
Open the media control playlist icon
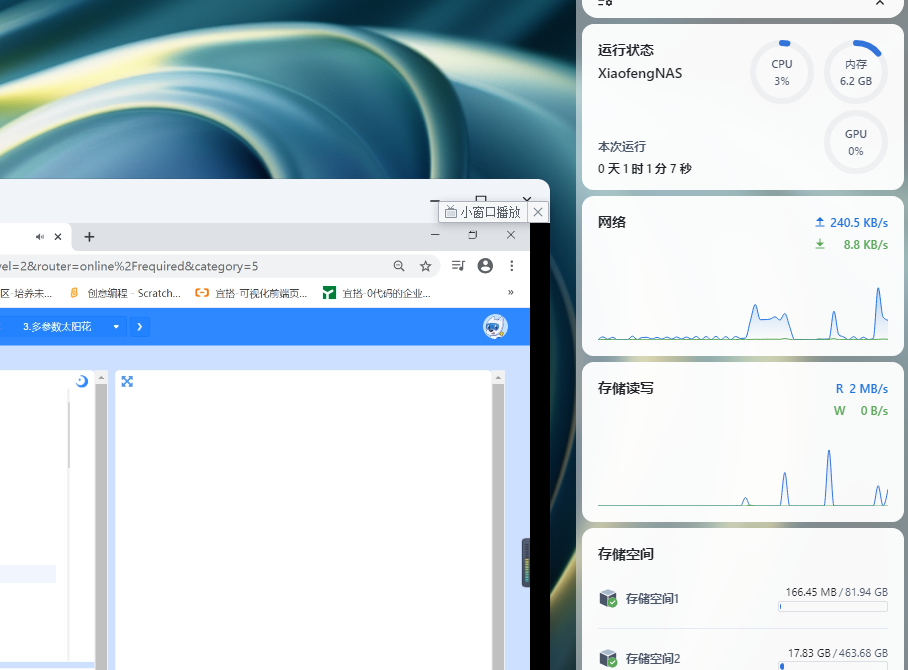pyautogui.click(x=458, y=265)
